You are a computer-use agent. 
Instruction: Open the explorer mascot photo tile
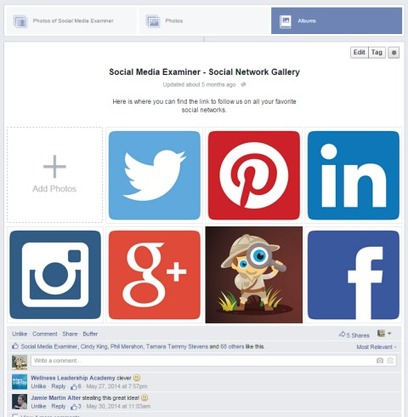coord(254,275)
